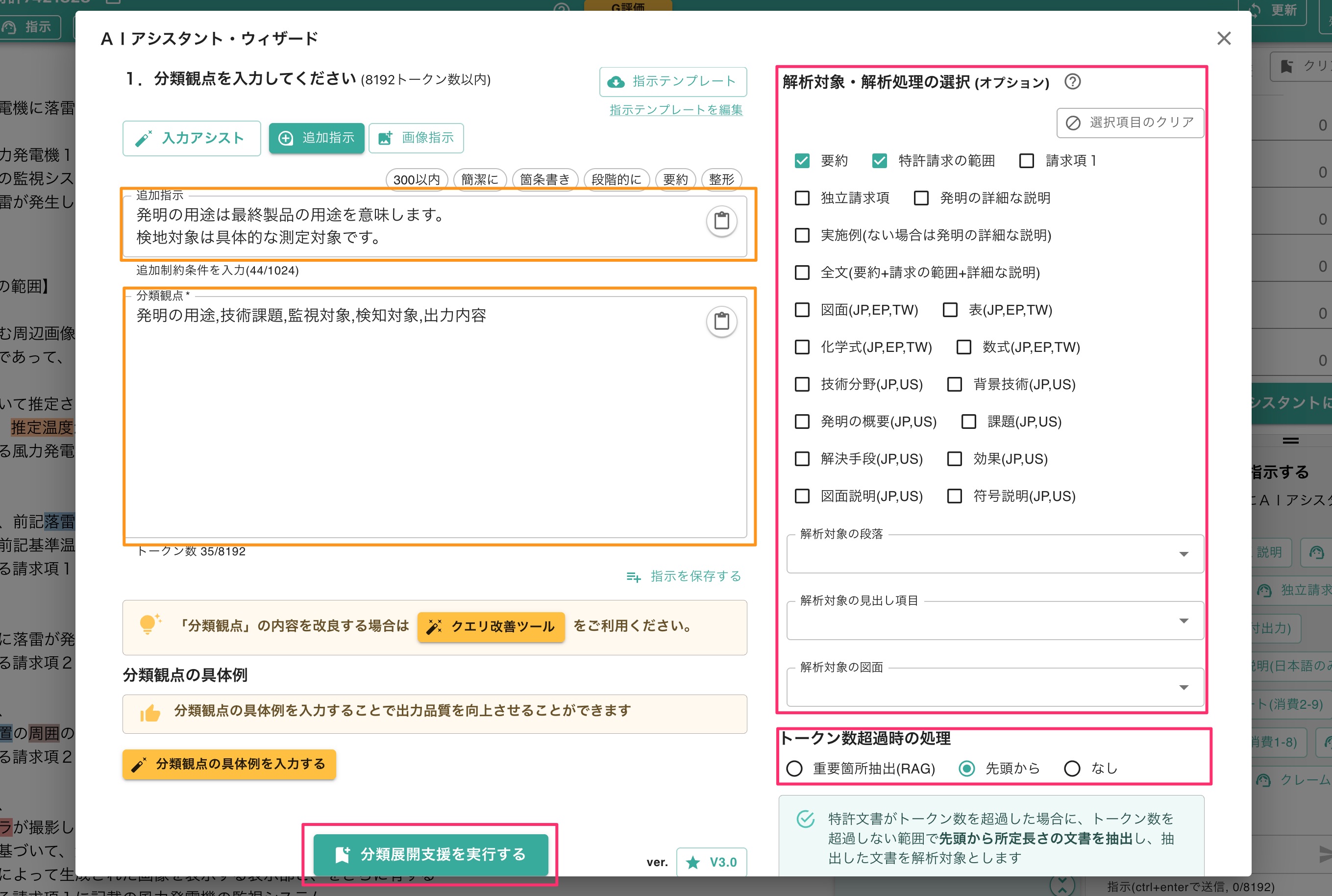Click the help icon beside 解析対象・解析処理の選択
This screenshot has width=1332, height=896.
point(1072,82)
